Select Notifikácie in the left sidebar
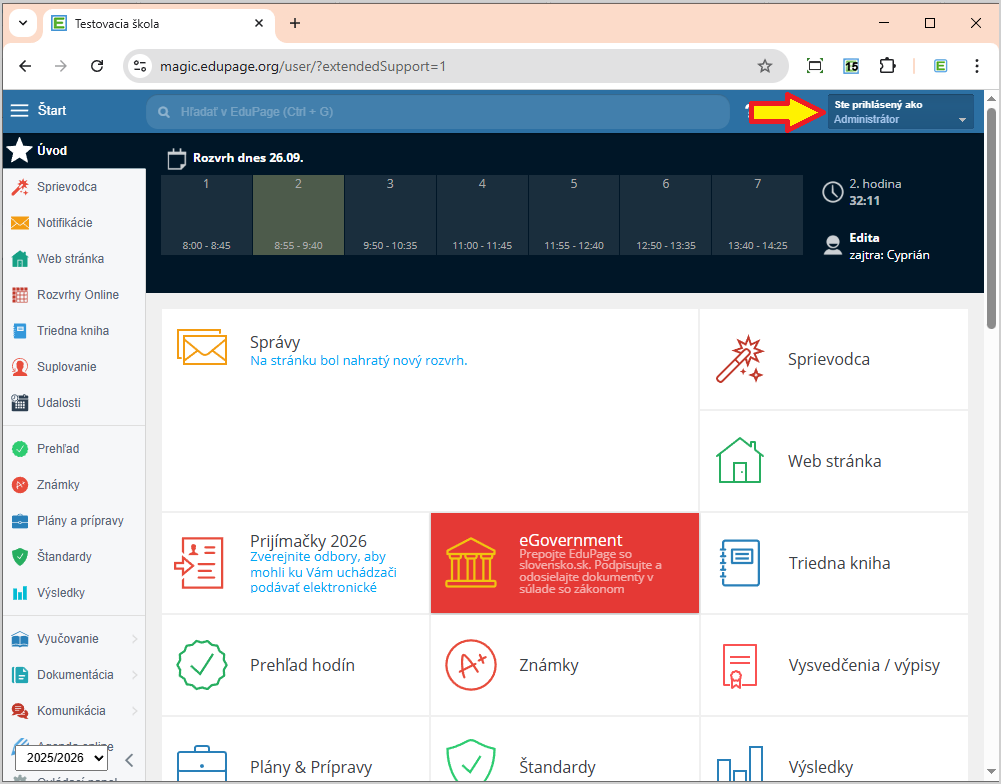 pos(64,223)
